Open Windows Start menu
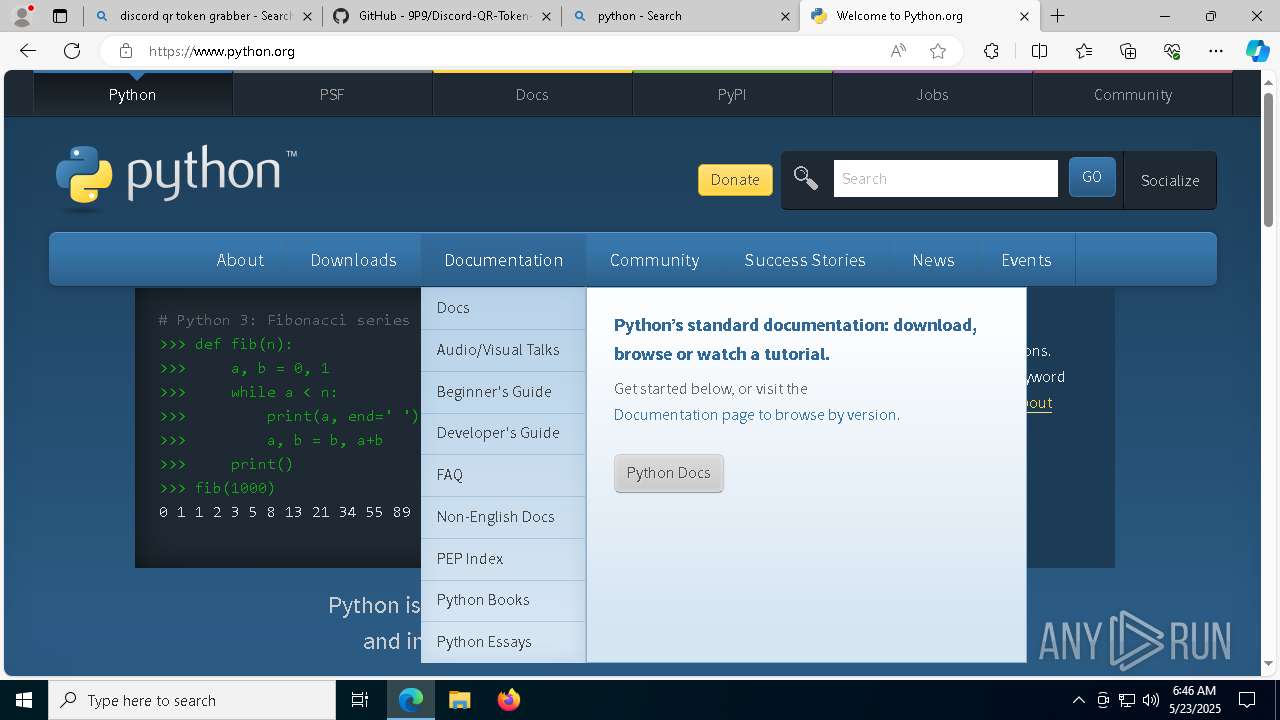Viewport: 1280px width, 720px height. click(24, 700)
